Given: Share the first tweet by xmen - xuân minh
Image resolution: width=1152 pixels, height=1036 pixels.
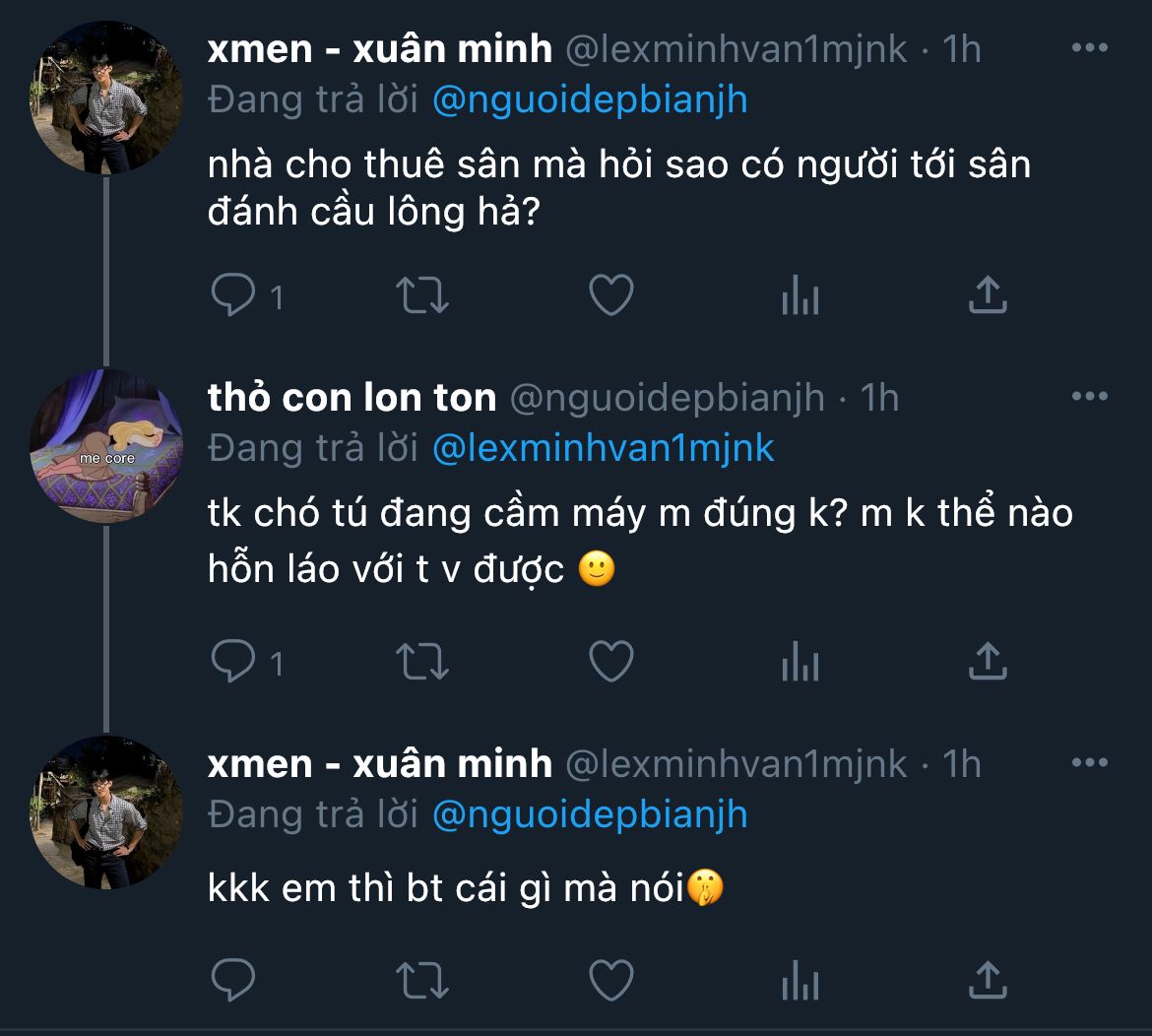Looking at the screenshot, I should pos(988,295).
